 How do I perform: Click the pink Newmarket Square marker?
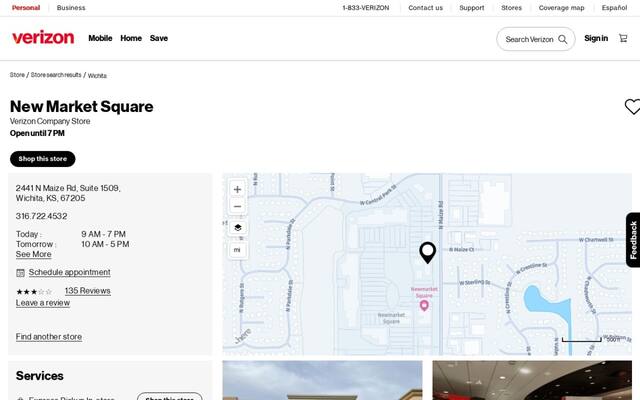tap(424, 305)
